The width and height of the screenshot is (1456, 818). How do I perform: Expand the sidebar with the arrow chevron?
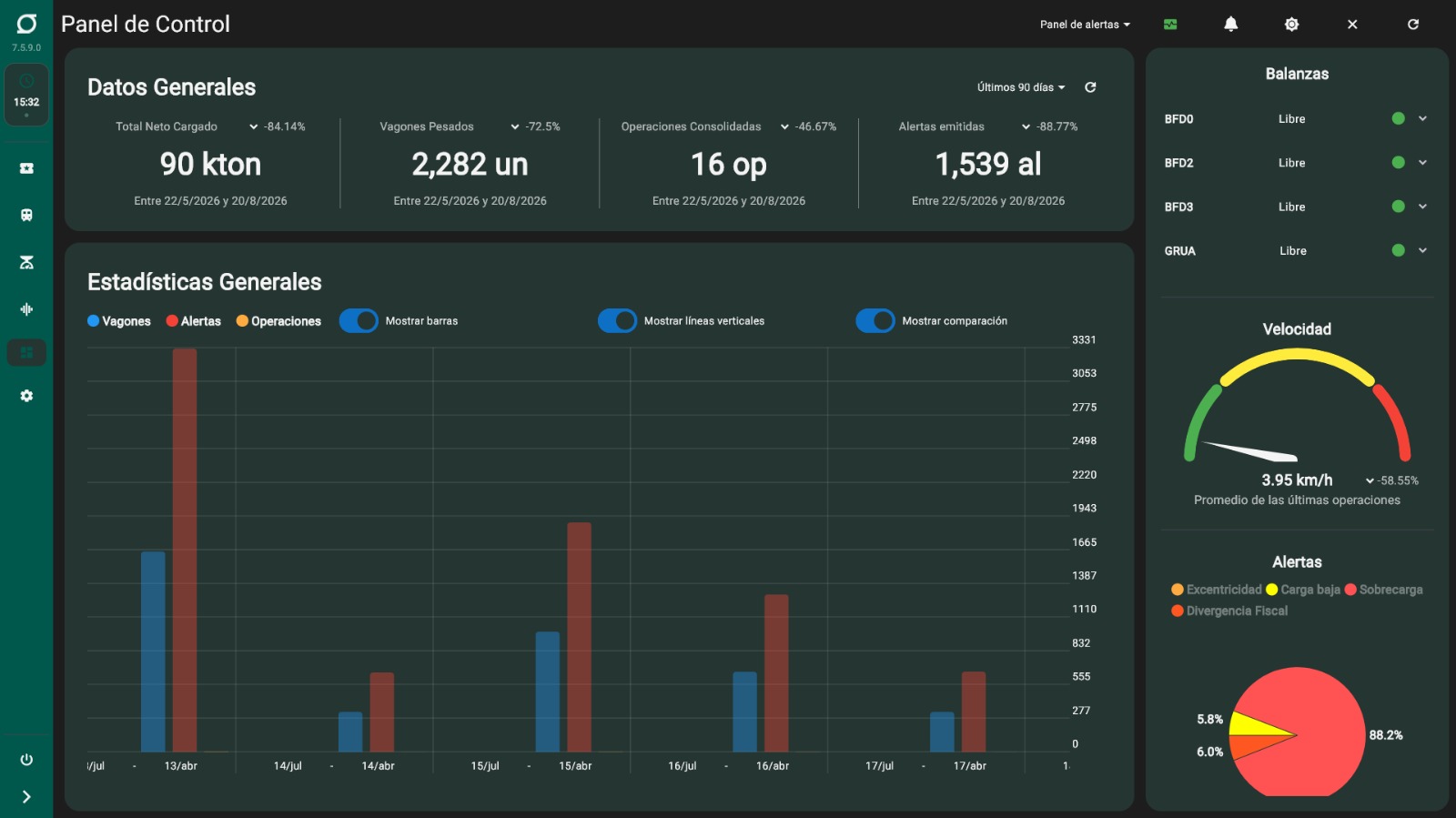tap(26, 797)
